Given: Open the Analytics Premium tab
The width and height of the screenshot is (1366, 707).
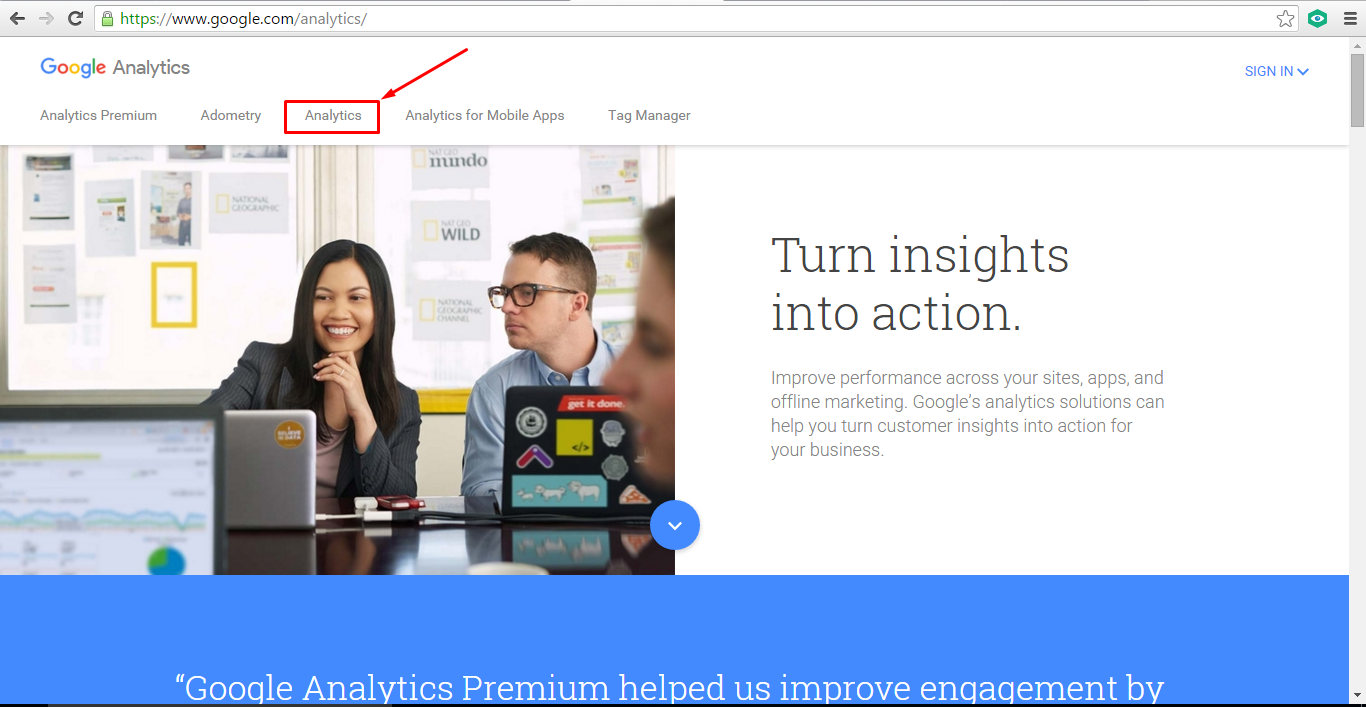Looking at the screenshot, I should [x=98, y=115].
